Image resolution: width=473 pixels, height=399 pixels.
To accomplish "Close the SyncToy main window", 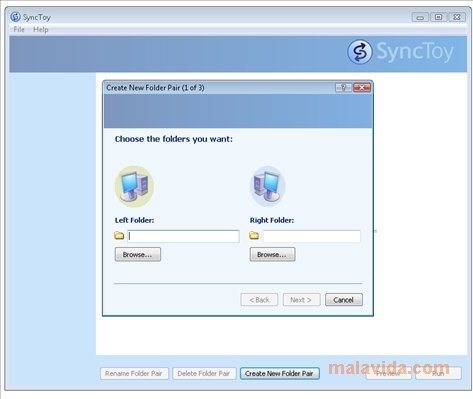I will (457, 17).
